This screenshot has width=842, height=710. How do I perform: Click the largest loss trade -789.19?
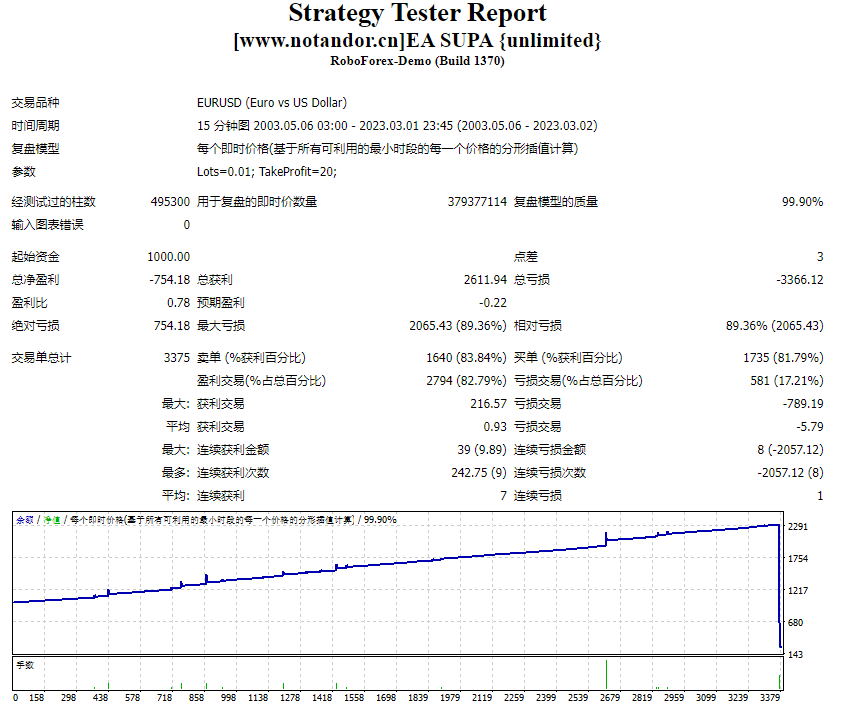(x=803, y=404)
